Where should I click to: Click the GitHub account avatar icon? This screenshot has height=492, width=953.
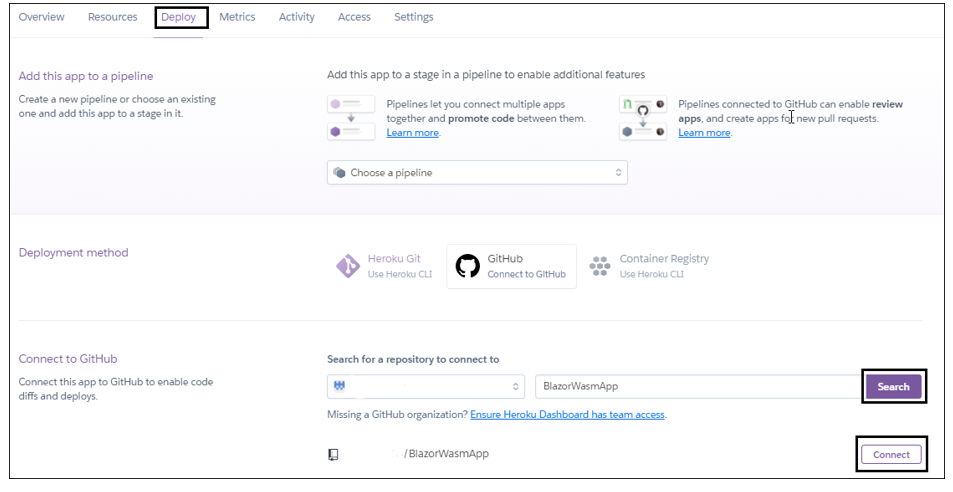(x=339, y=386)
